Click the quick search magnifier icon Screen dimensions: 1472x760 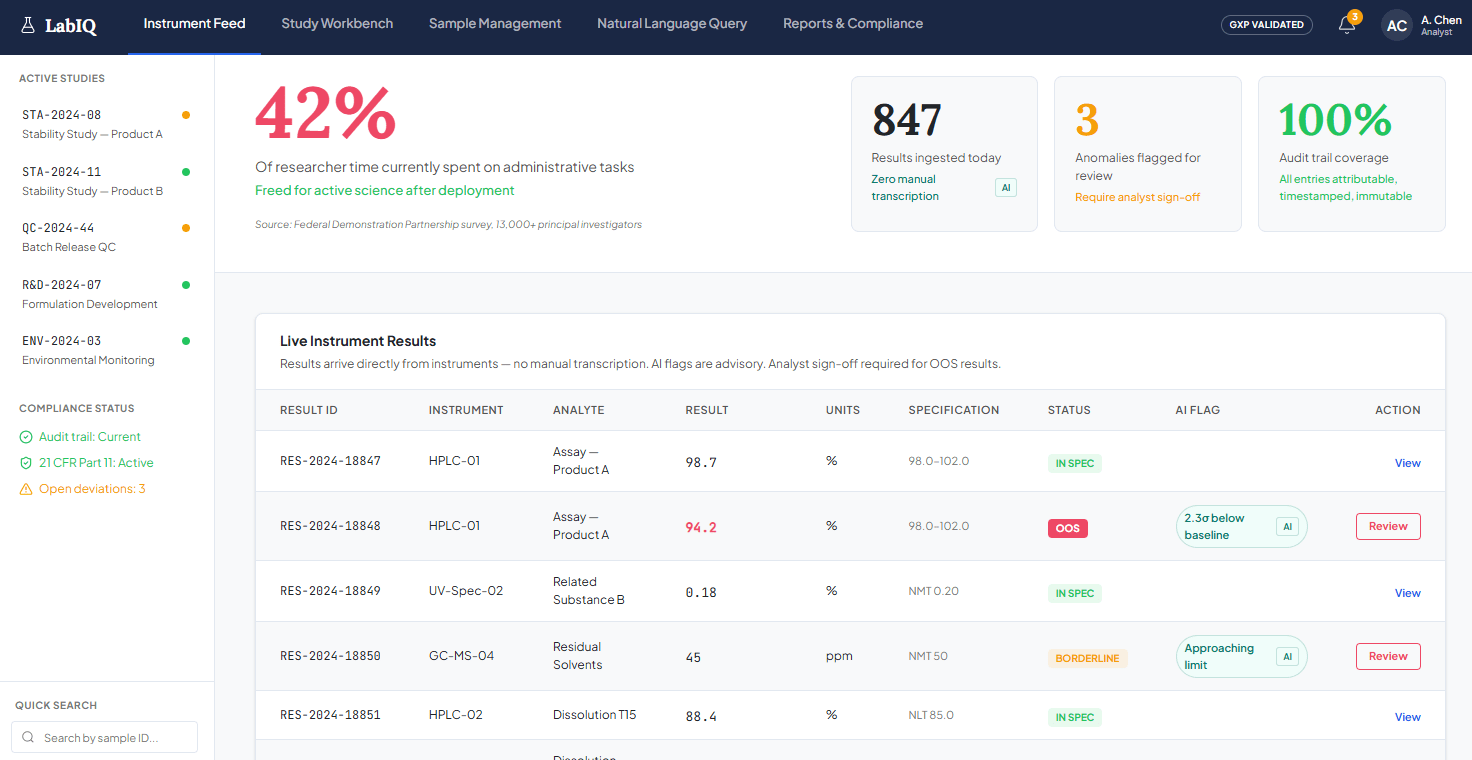click(x=28, y=738)
